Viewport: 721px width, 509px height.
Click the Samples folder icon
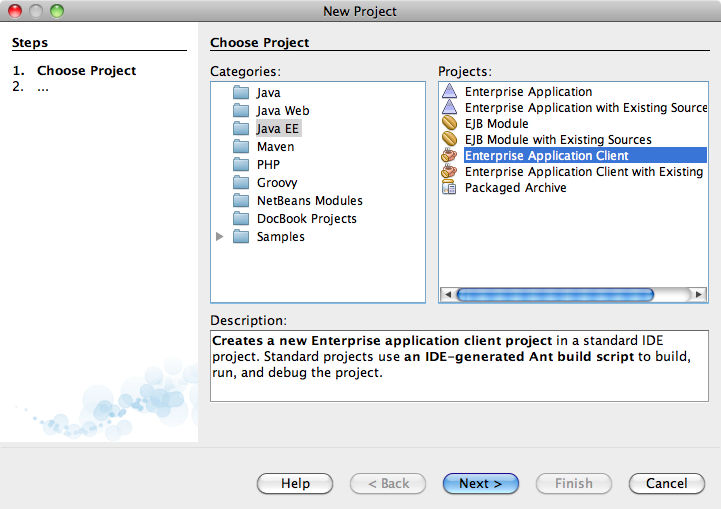pos(241,236)
